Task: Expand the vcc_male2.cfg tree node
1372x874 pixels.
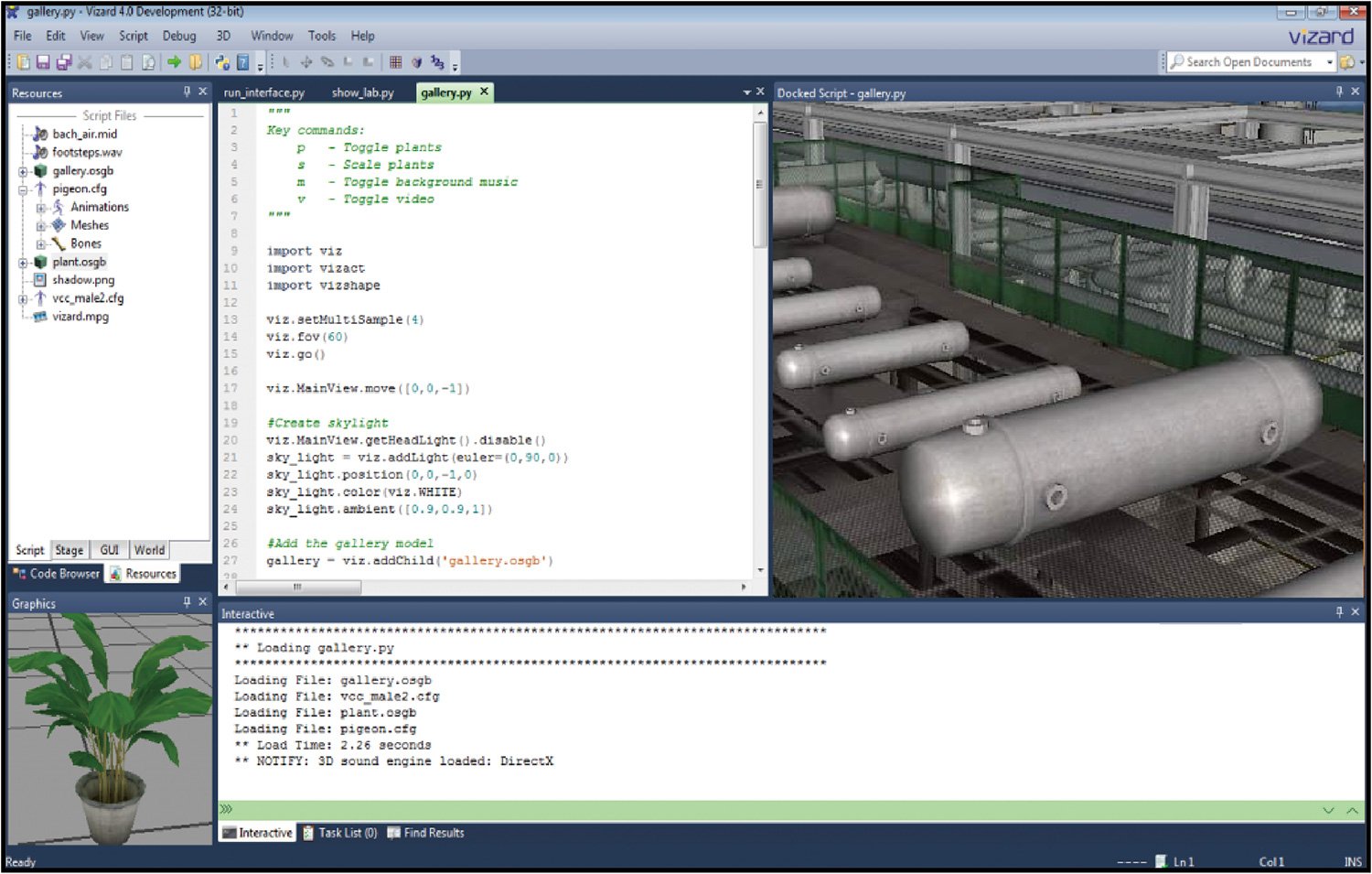Action: 23,299
